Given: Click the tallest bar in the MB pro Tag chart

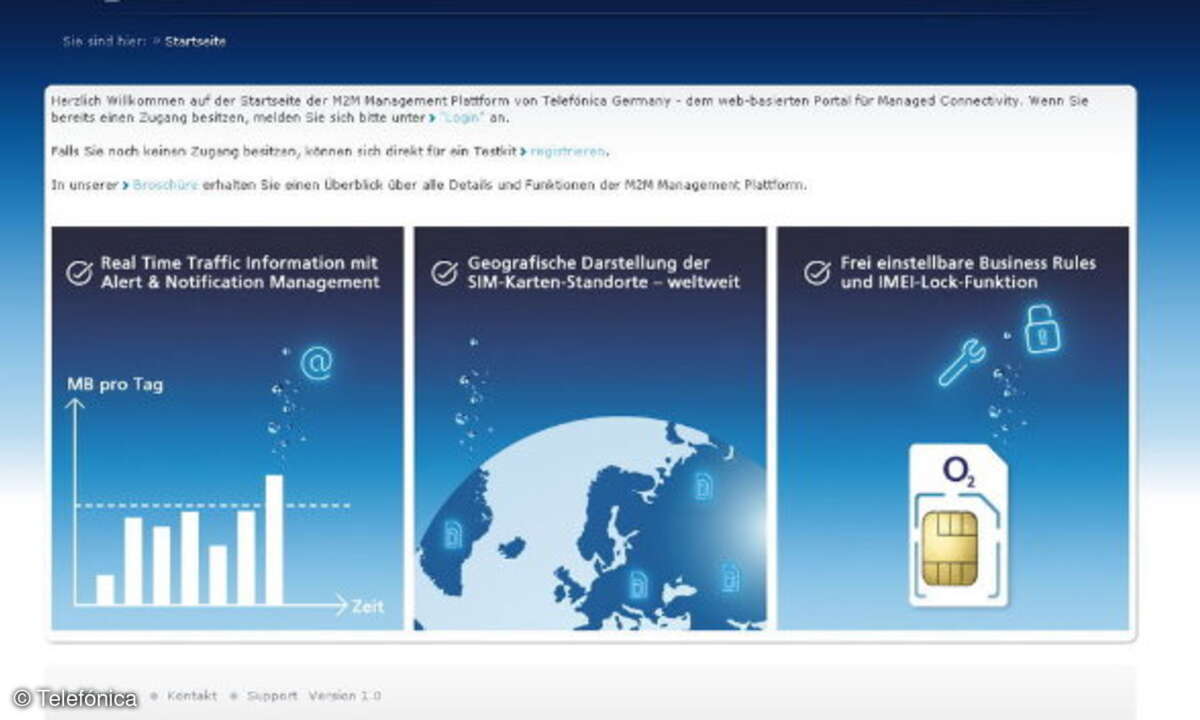Looking at the screenshot, I should [x=273, y=540].
